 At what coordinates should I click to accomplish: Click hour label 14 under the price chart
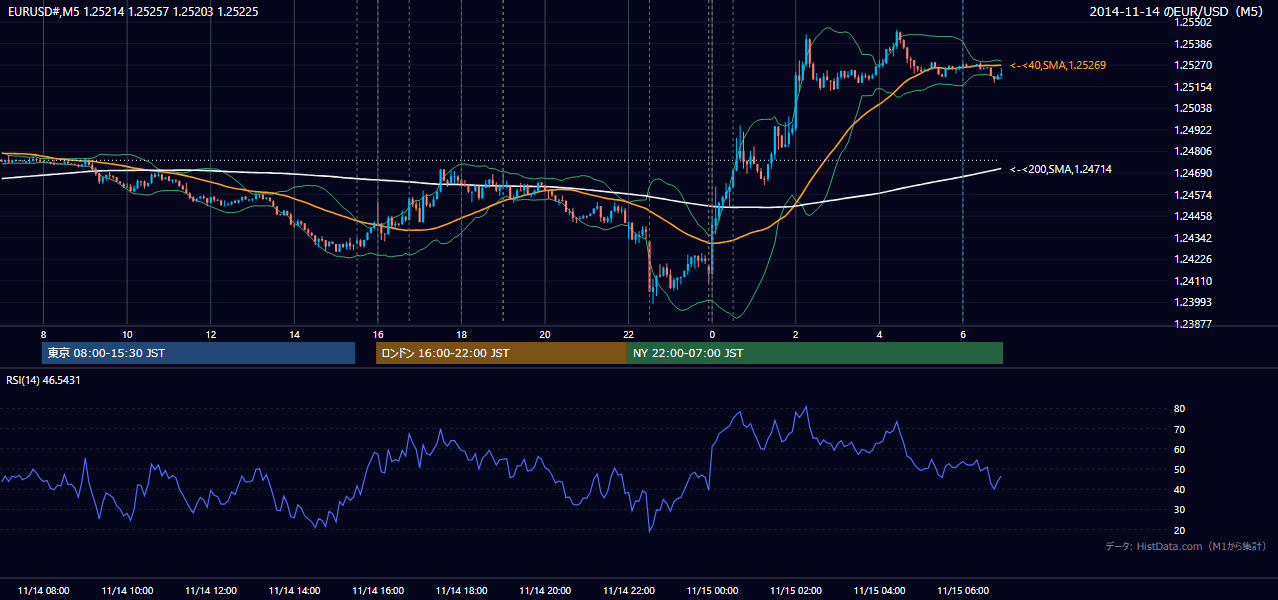(x=294, y=334)
